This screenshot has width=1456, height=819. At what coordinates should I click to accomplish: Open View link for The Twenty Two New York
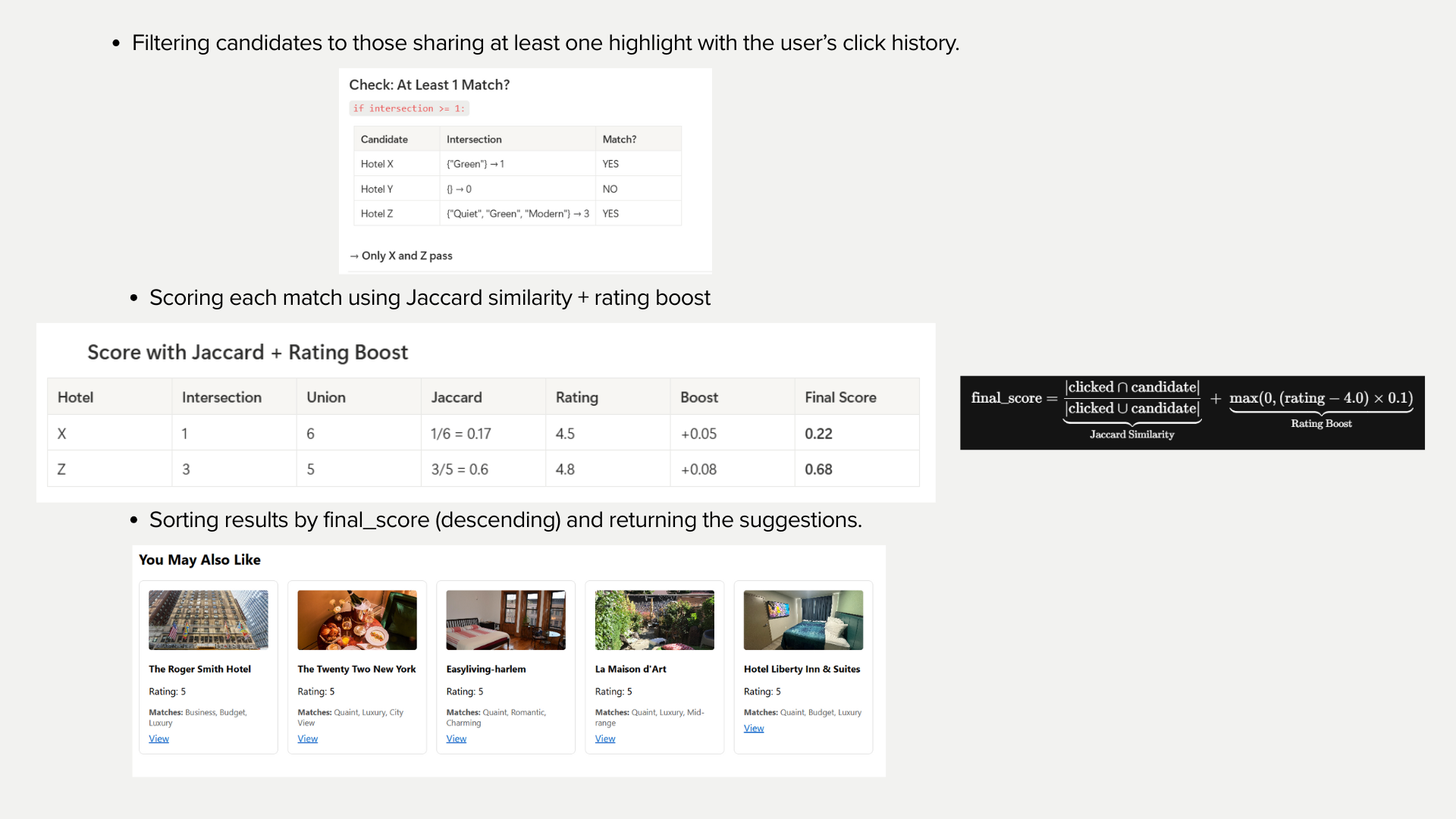coord(307,739)
